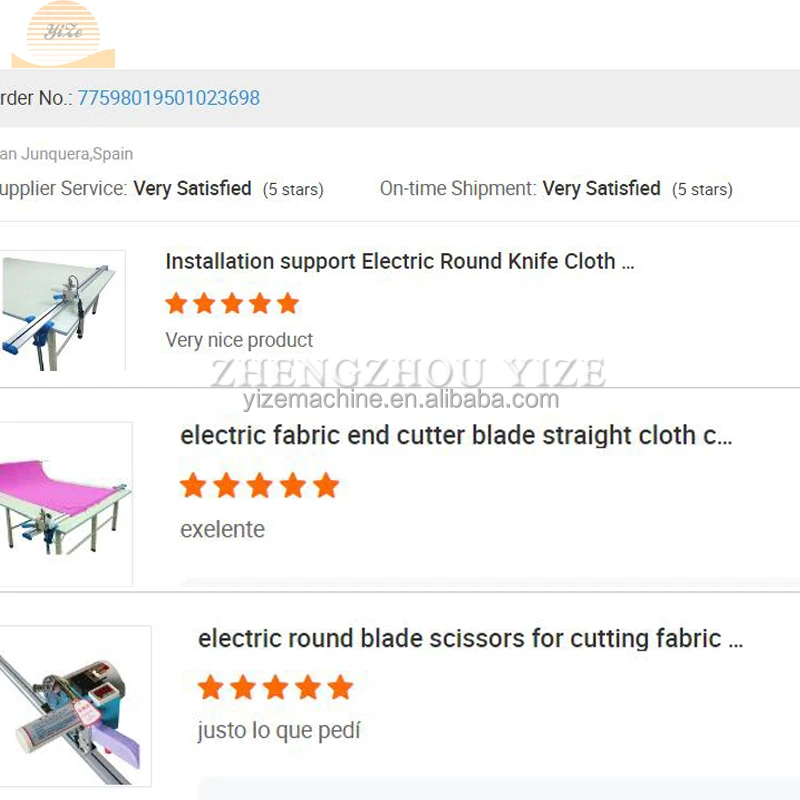Click first star of round blade scissors review
The height and width of the screenshot is (800, 800).
pyautogui.click(x=211, y=687)
